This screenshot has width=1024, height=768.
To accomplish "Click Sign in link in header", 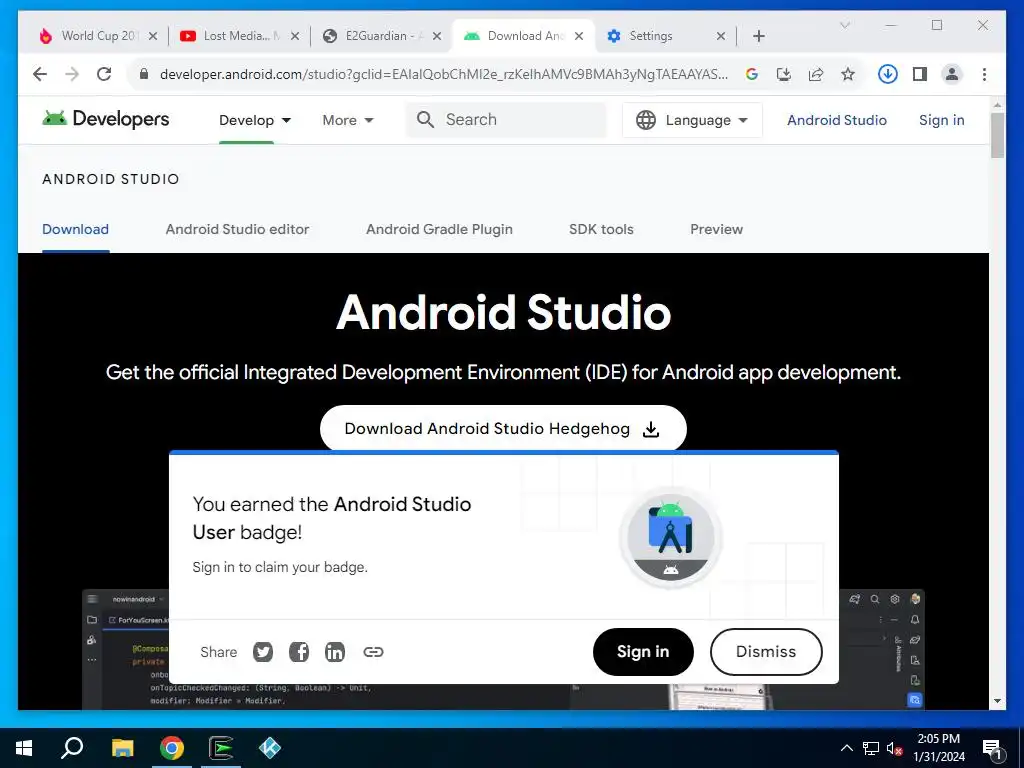I will [x=941, y=120].
